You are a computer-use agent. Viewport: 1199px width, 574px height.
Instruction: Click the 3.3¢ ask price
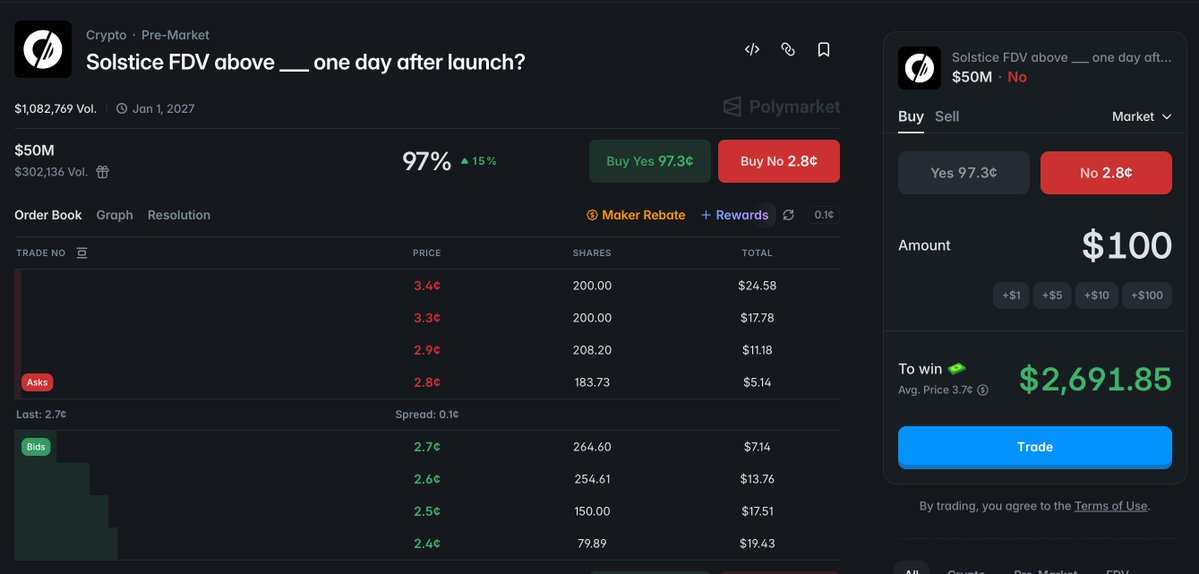coord(427,318)
